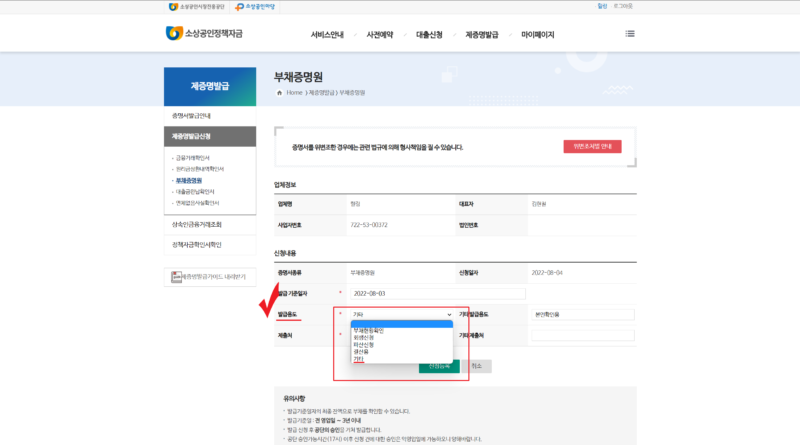This screenshot has height=445, width=800.
Task: Open 금융거래확인서 in the sidebar
Action: [x=192, y=158]
